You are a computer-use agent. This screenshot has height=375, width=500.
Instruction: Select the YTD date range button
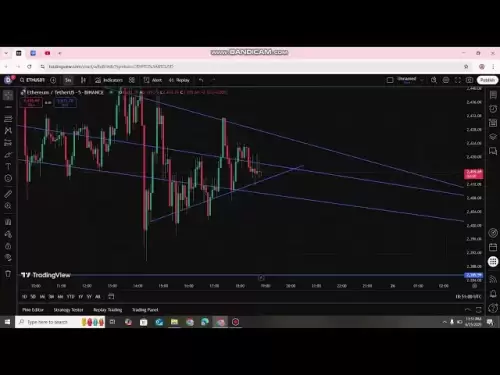click(x=70, y=296)
